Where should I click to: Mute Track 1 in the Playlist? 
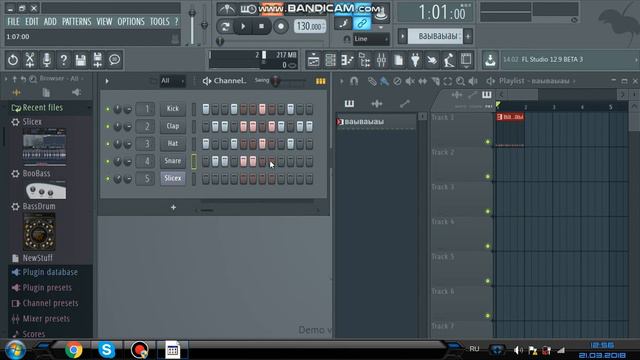point(488,142)
